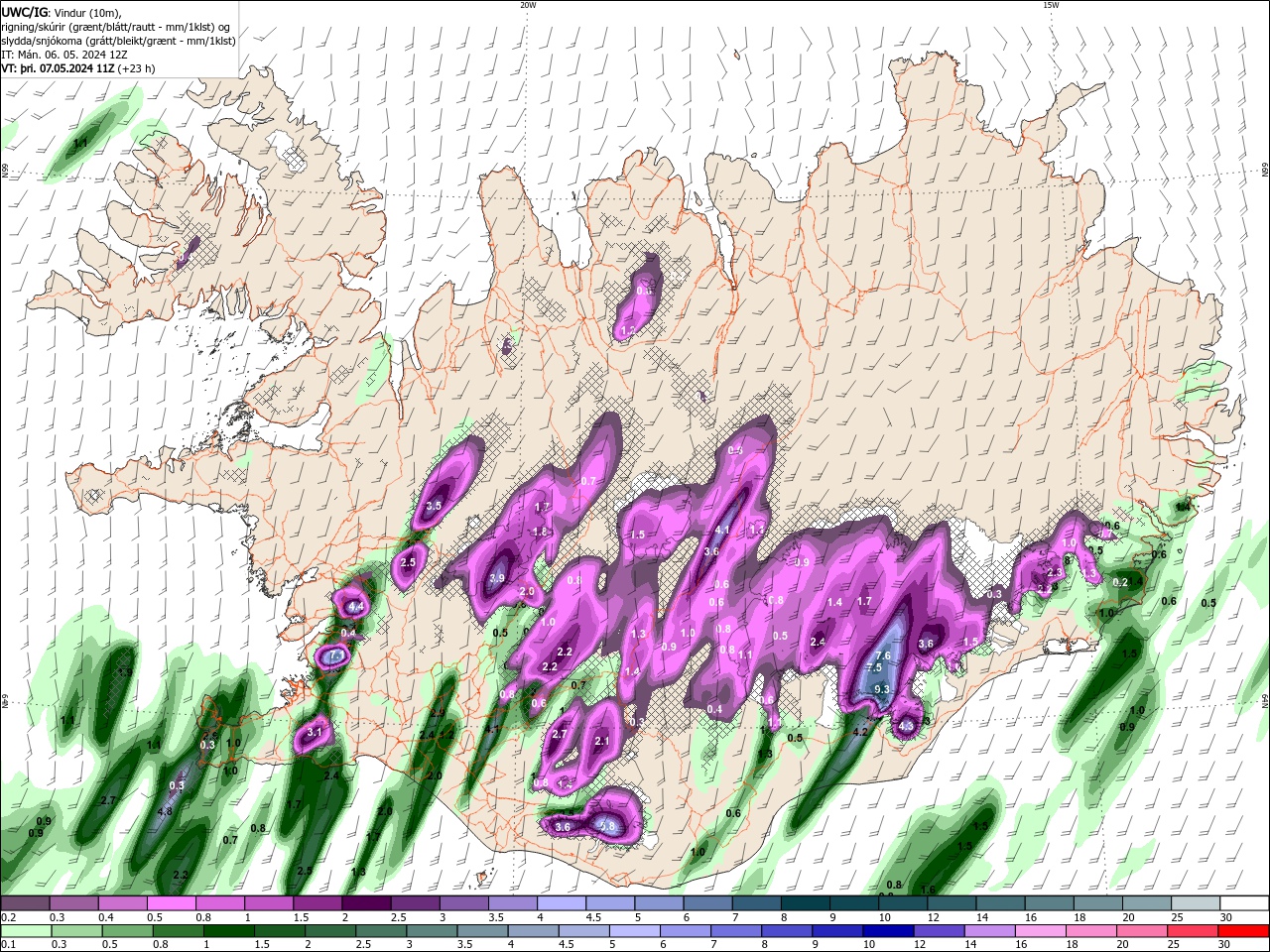Click the forecast offset '(+23 h)'
The height and width of the screenshot is (952, 1270).
[x=136, y=68]
